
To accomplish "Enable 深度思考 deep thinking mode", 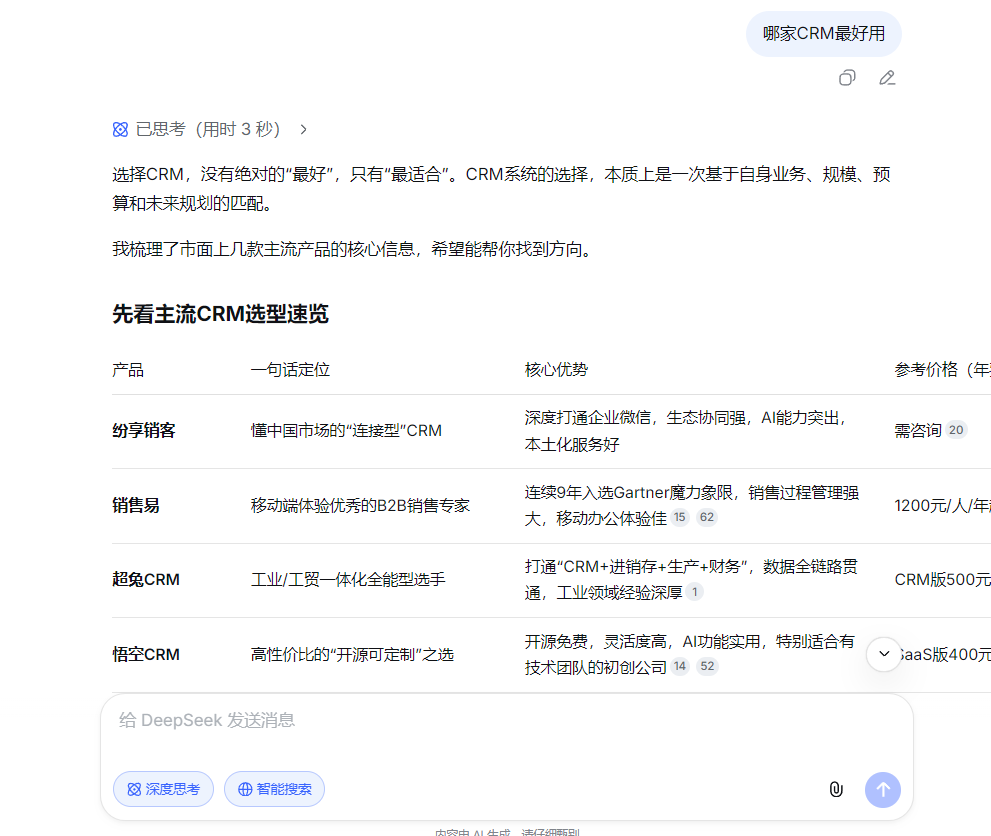I will click(163, 789).
